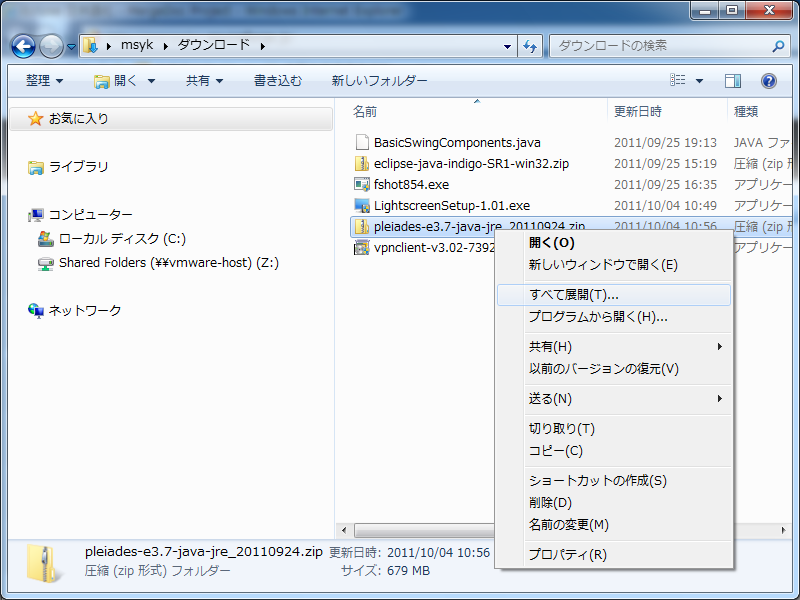
Task: Sort files by 更新日時 column header
Action: click(x=638, y=111)
